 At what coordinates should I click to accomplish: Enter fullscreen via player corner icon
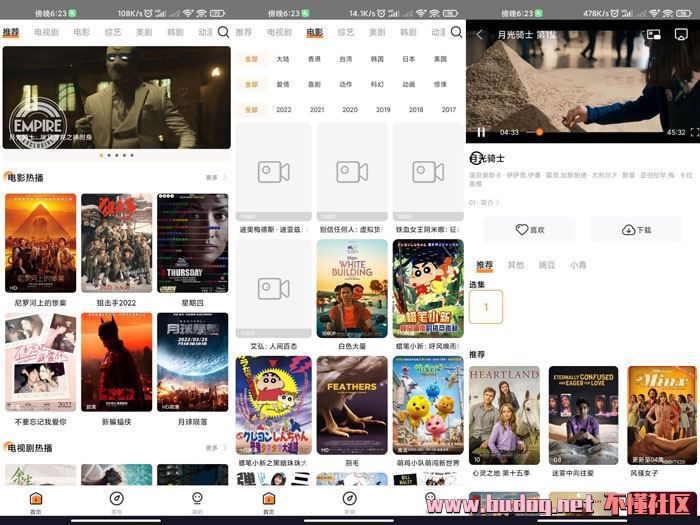tap(695, 132)
